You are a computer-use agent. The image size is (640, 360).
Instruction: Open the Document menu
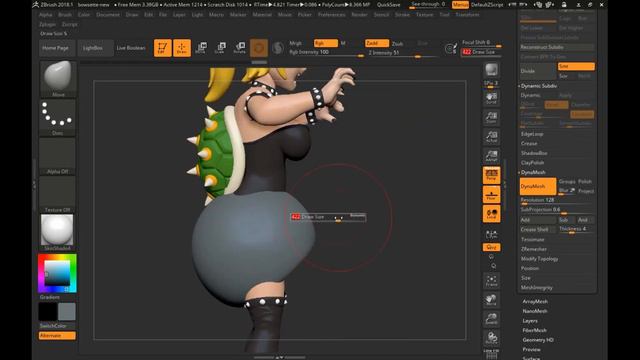[108, 15]
